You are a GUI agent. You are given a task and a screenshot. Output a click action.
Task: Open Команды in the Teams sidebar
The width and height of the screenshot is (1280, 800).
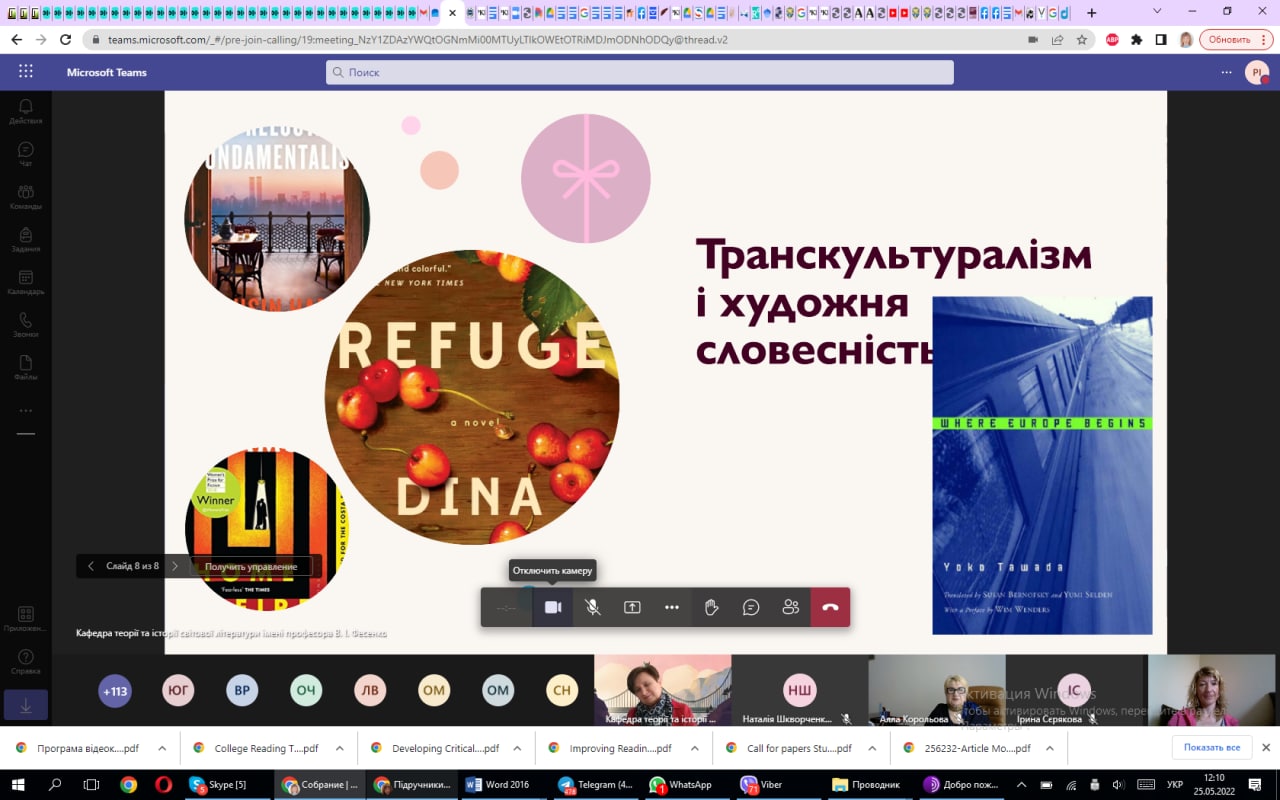[x=26, y=197]
